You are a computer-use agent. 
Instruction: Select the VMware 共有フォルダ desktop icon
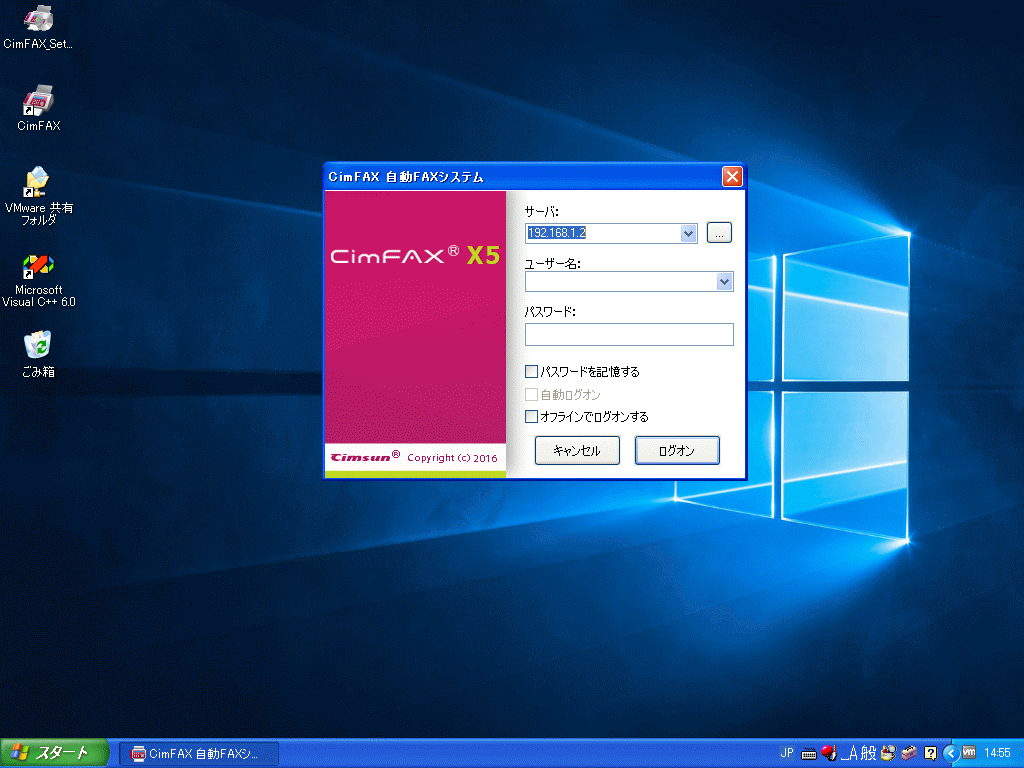[x=38, y=195]
